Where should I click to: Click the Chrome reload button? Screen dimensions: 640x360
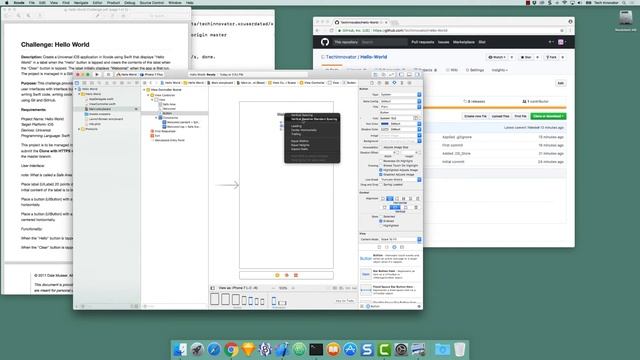coord(331,31)
